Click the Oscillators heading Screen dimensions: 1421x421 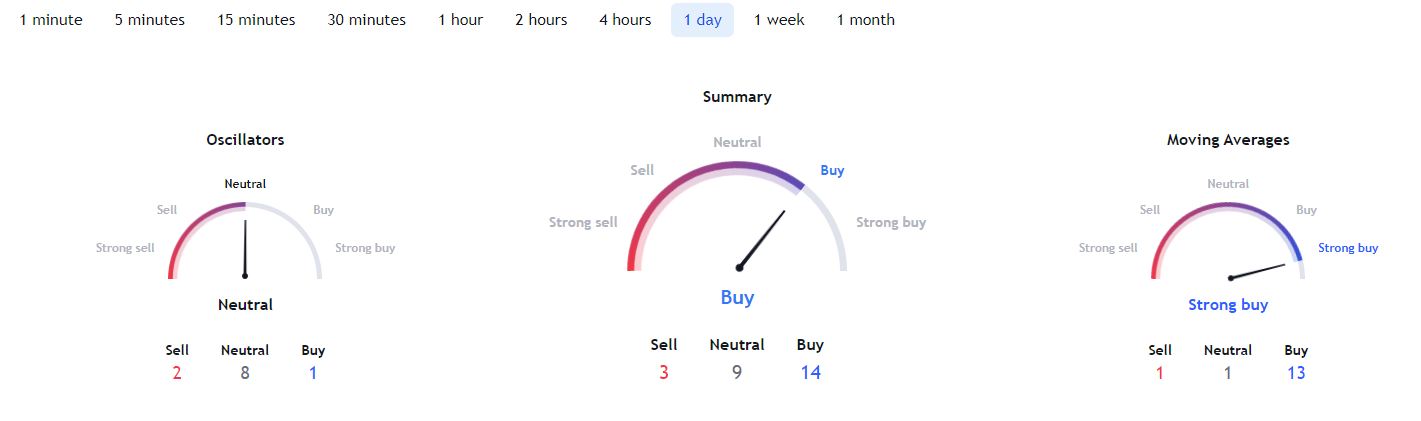(245, 140)
